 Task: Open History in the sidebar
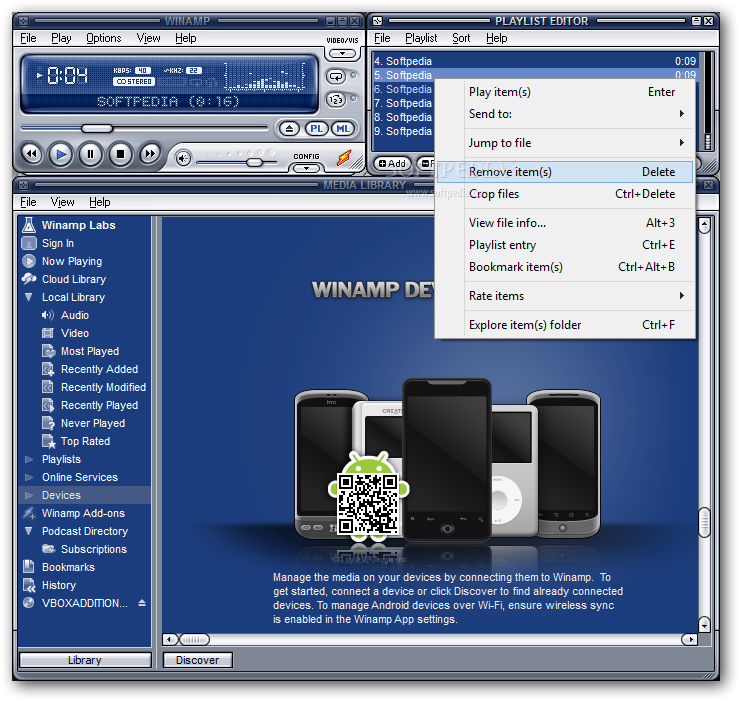(x=59, y=585)
